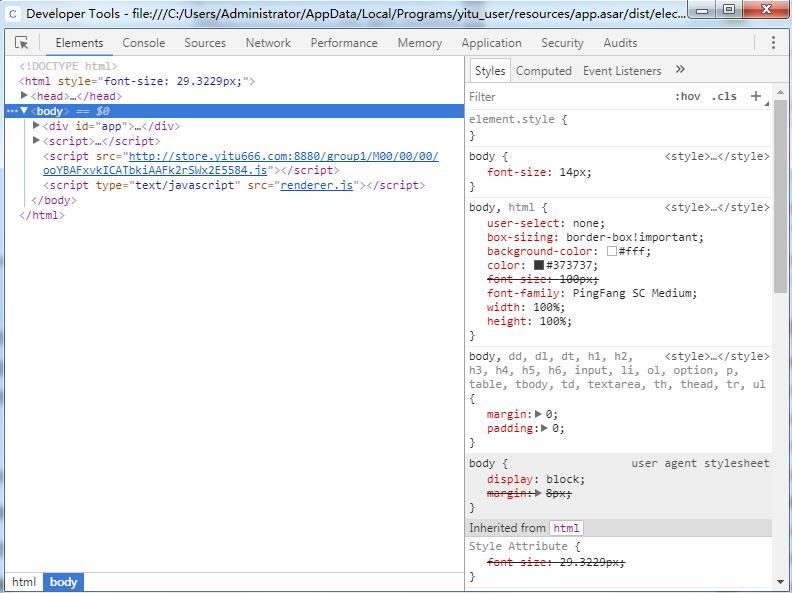Expand the margin shorthand property

[x=538, y=414]
